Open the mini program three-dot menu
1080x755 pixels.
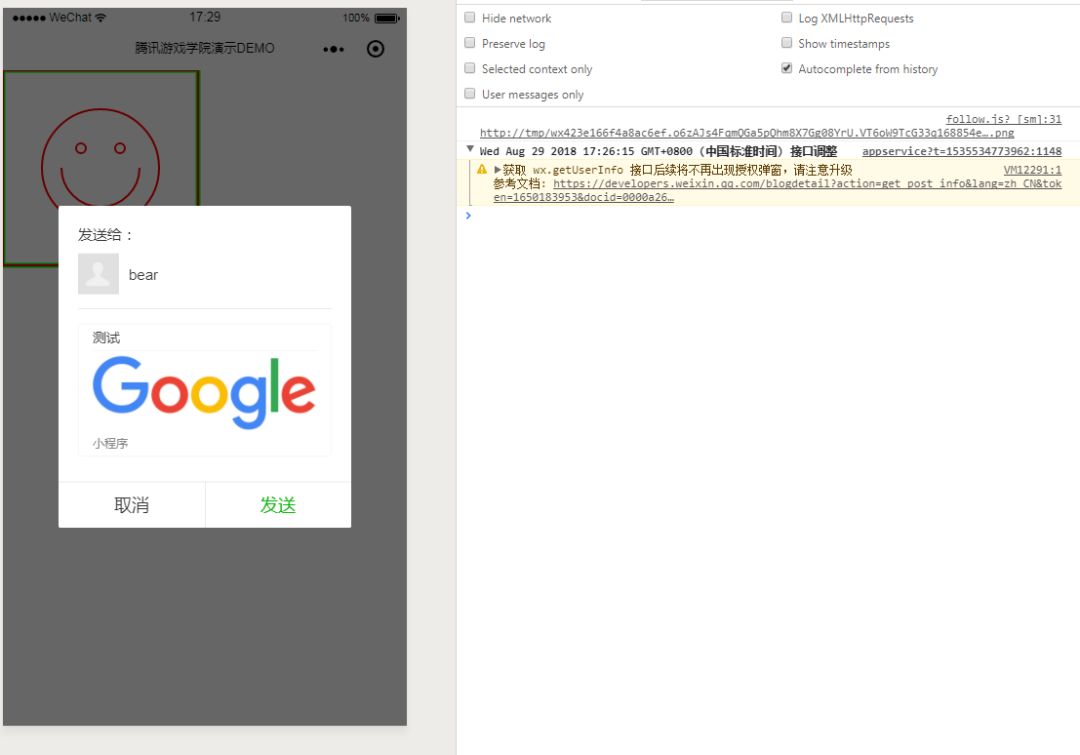[333, 49]
